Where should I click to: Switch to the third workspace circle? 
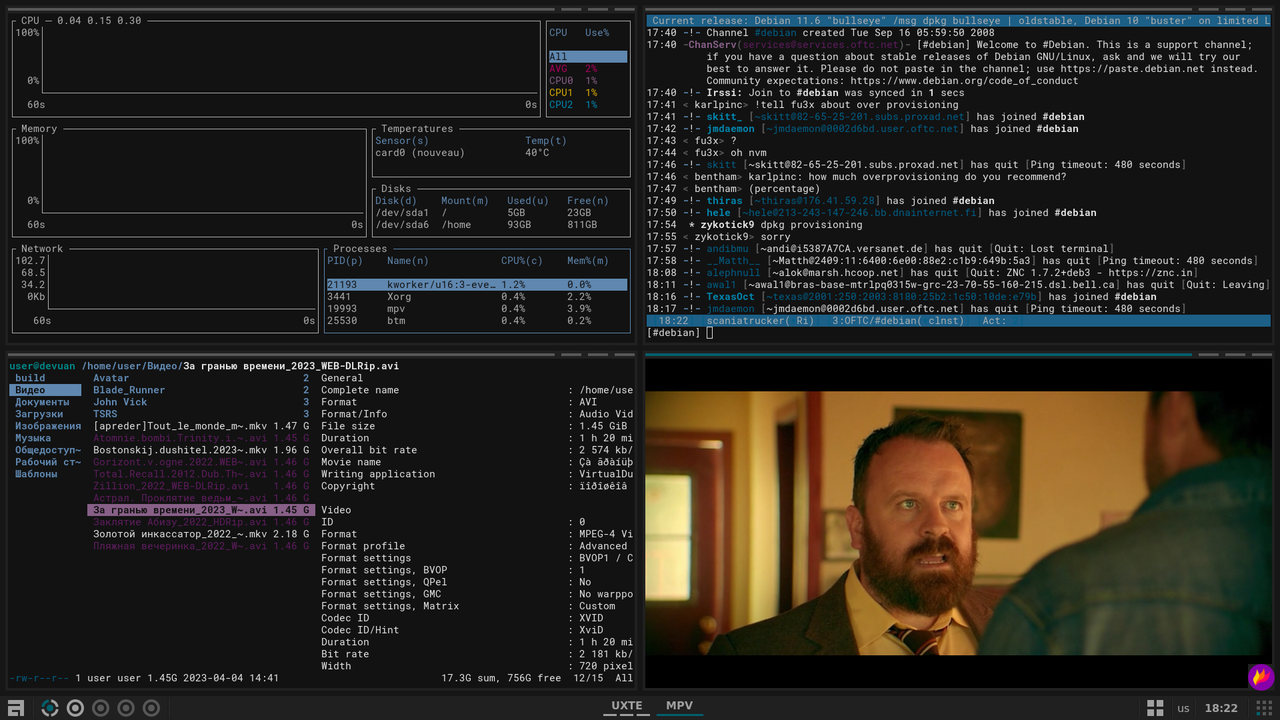(100, 708)
